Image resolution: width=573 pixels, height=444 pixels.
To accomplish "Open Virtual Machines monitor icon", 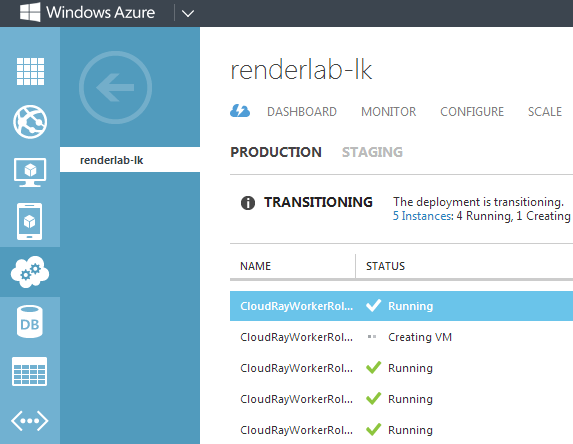I will (30, 172).
